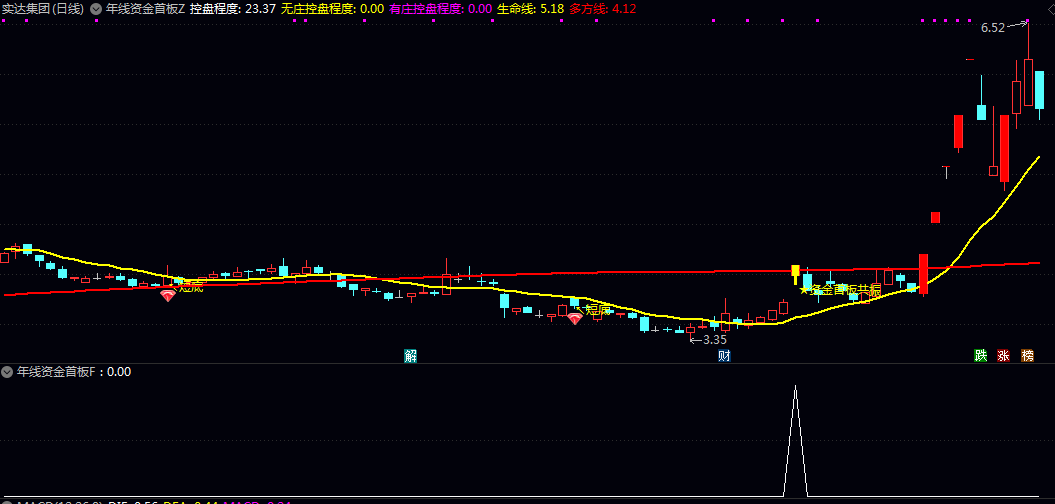The width and height of the screenshot is (1055, 504).
Task: Click the first red gem 短底 signal icon
Action: pyautogui.click(x=167, y=295)
